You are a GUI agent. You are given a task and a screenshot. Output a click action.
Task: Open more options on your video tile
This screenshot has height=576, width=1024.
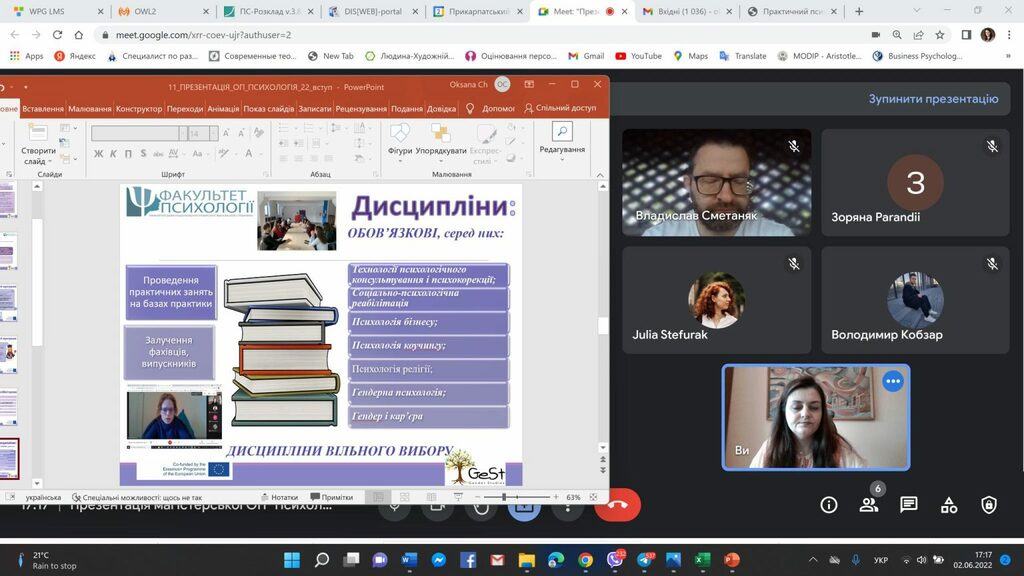[892, 381]
